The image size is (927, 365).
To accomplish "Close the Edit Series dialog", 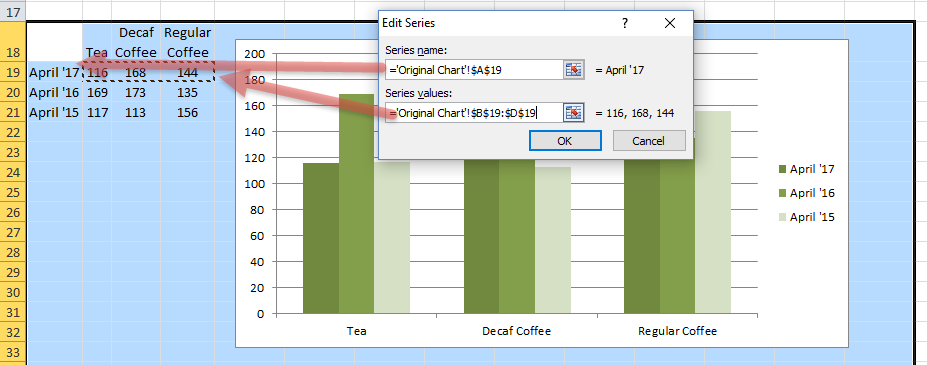I will pyautogui.click(x=669, y=23).
